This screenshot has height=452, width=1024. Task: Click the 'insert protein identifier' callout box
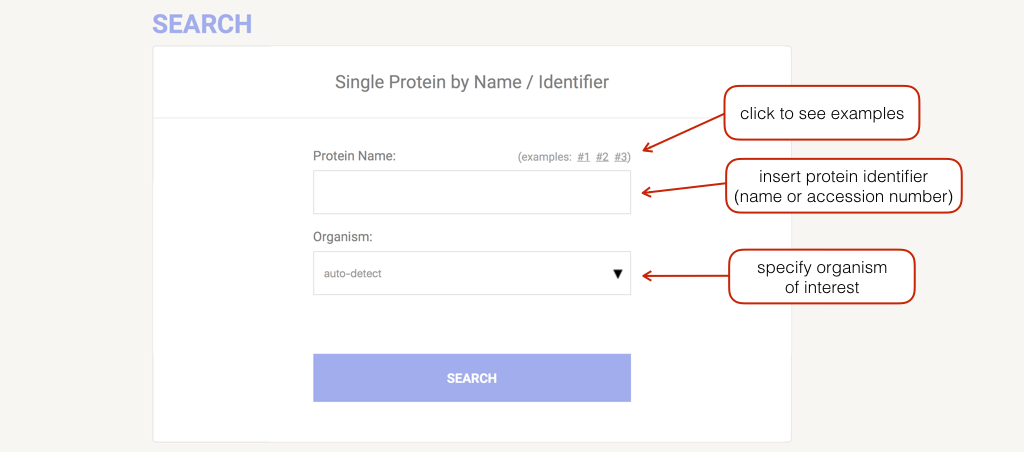tap(843, 186)
